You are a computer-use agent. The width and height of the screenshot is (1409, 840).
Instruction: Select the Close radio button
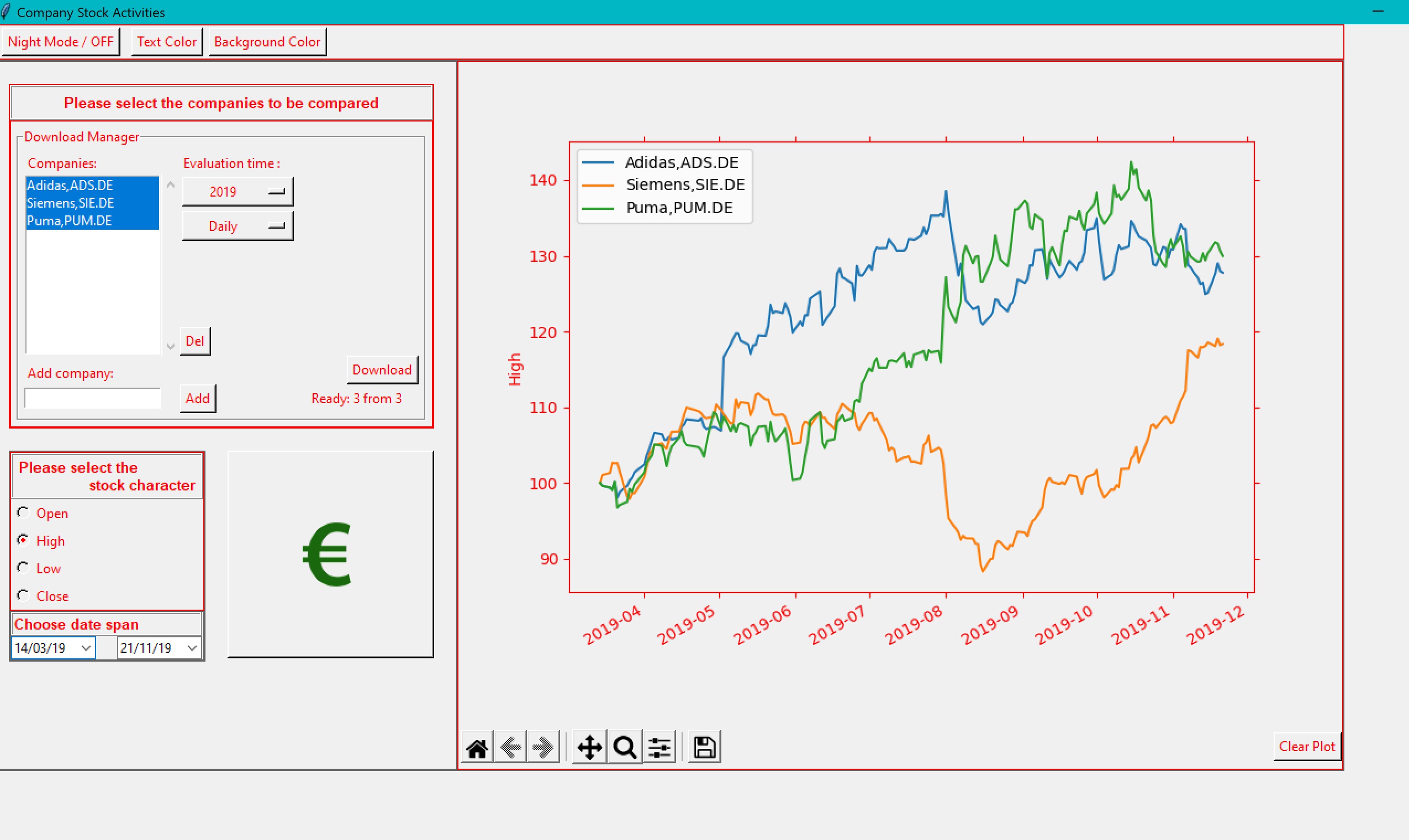pyautogui.click(x=23, y=595)
